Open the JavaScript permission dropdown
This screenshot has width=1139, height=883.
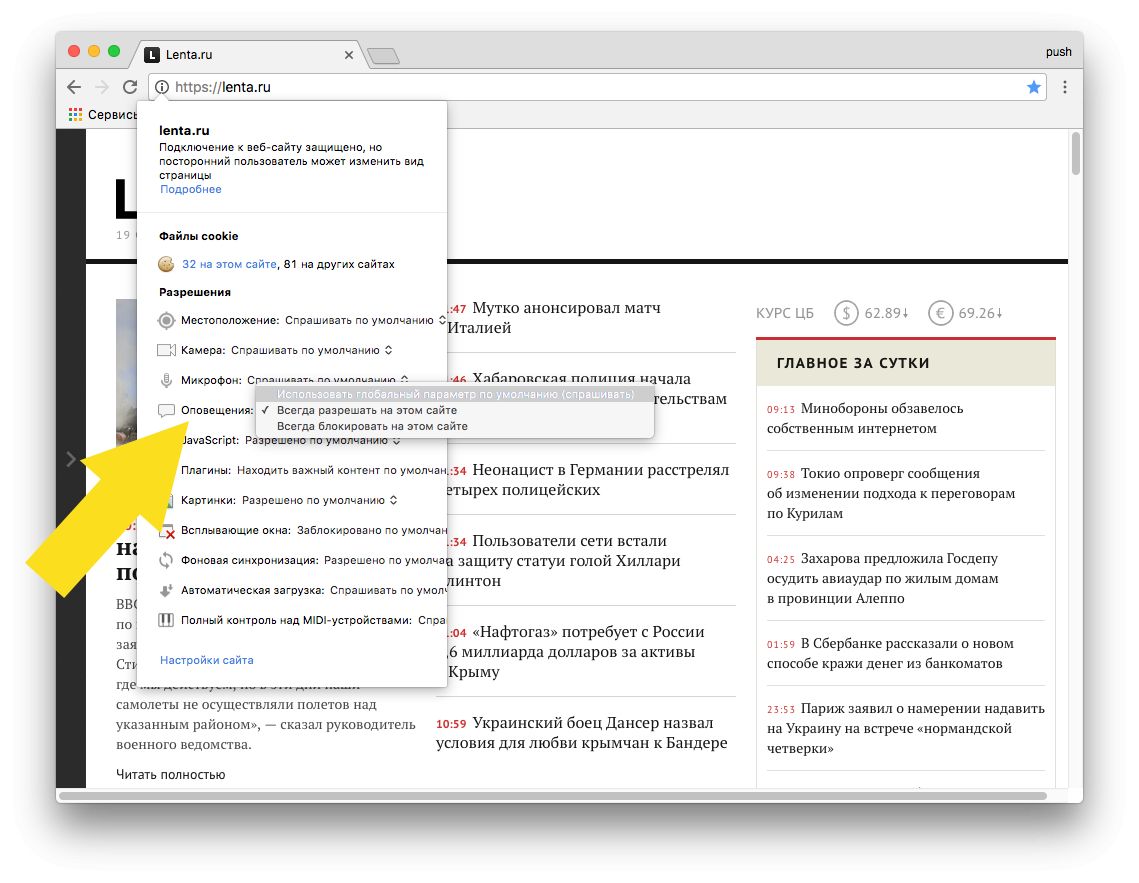(323, 441)
